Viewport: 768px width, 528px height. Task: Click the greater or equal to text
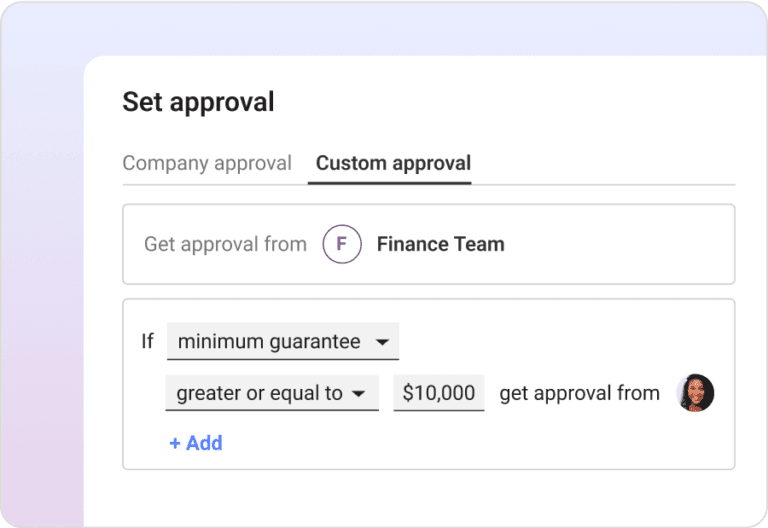click(260, 393)
